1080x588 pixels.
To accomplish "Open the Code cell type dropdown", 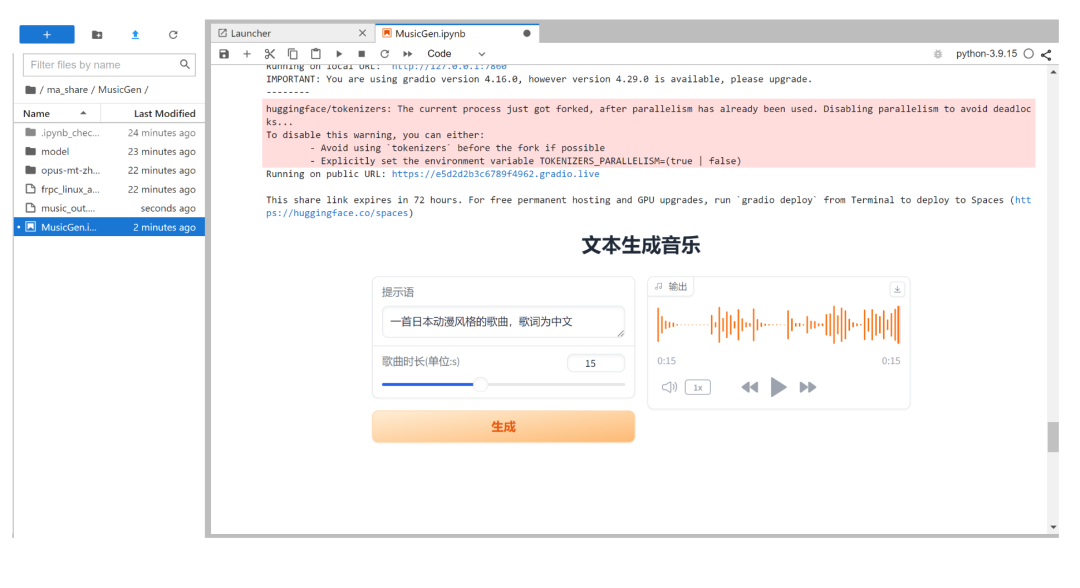I will [x=456, y=54].
